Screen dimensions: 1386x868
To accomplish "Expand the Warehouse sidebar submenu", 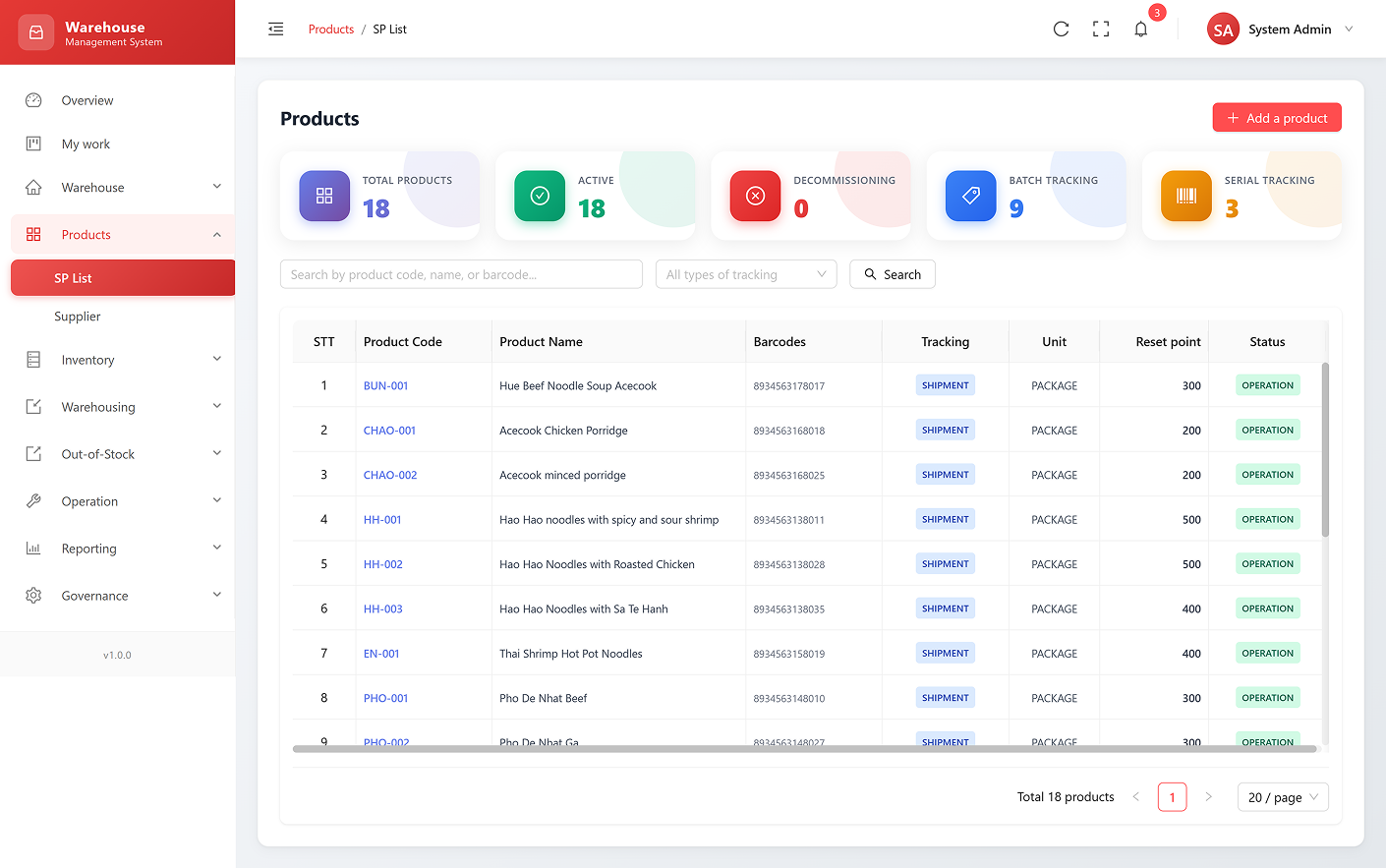I will pos(123,188).
